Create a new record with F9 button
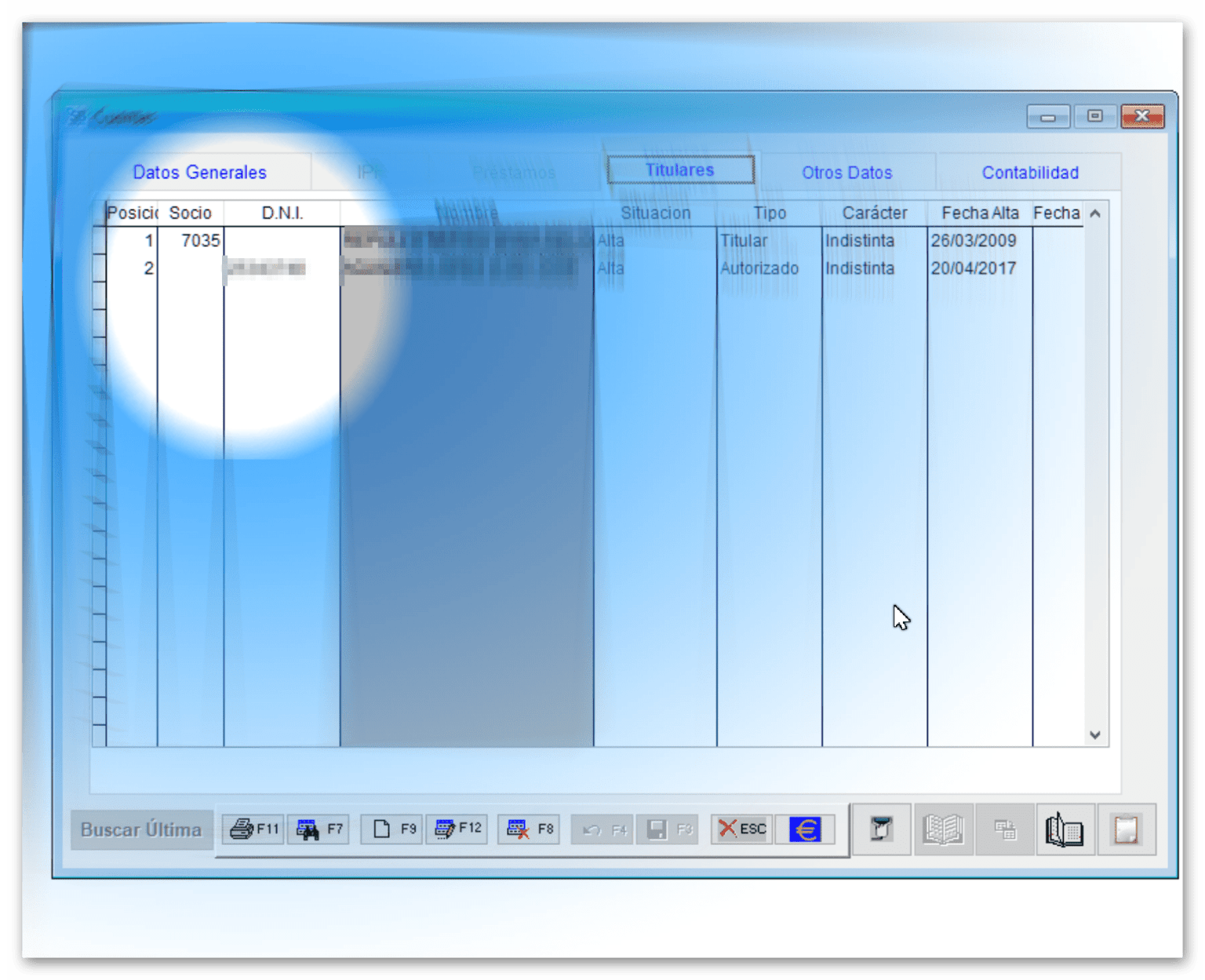The height and width of the screenshot is (980, 1205). [391, 829]
